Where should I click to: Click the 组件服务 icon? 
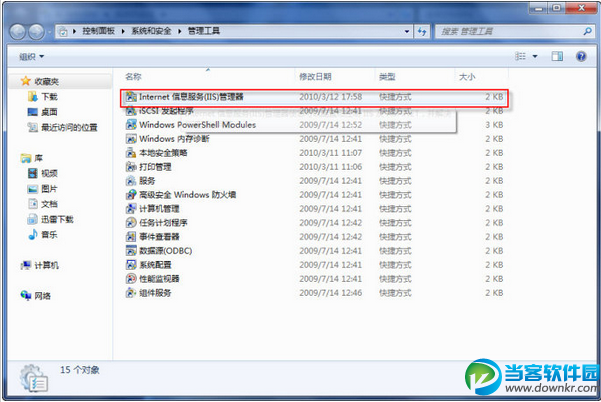click(x=131, y=293)
